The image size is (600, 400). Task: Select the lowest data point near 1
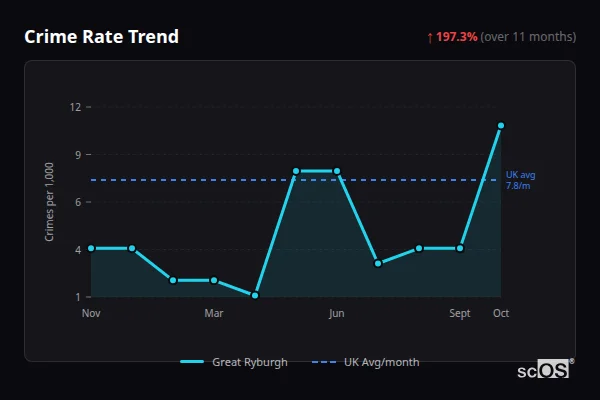(x=255, y=296)
